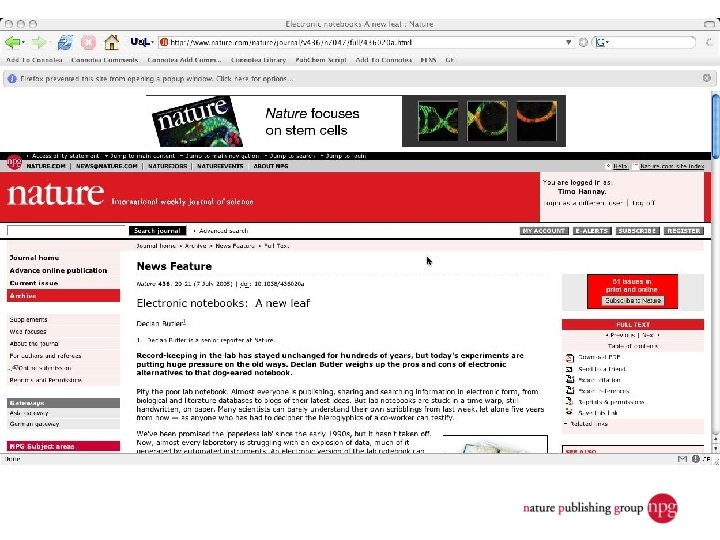Click the Search journal button
The width and height of the screenshot is (720, 540).
pyautogui.click(x=158, y=231)
